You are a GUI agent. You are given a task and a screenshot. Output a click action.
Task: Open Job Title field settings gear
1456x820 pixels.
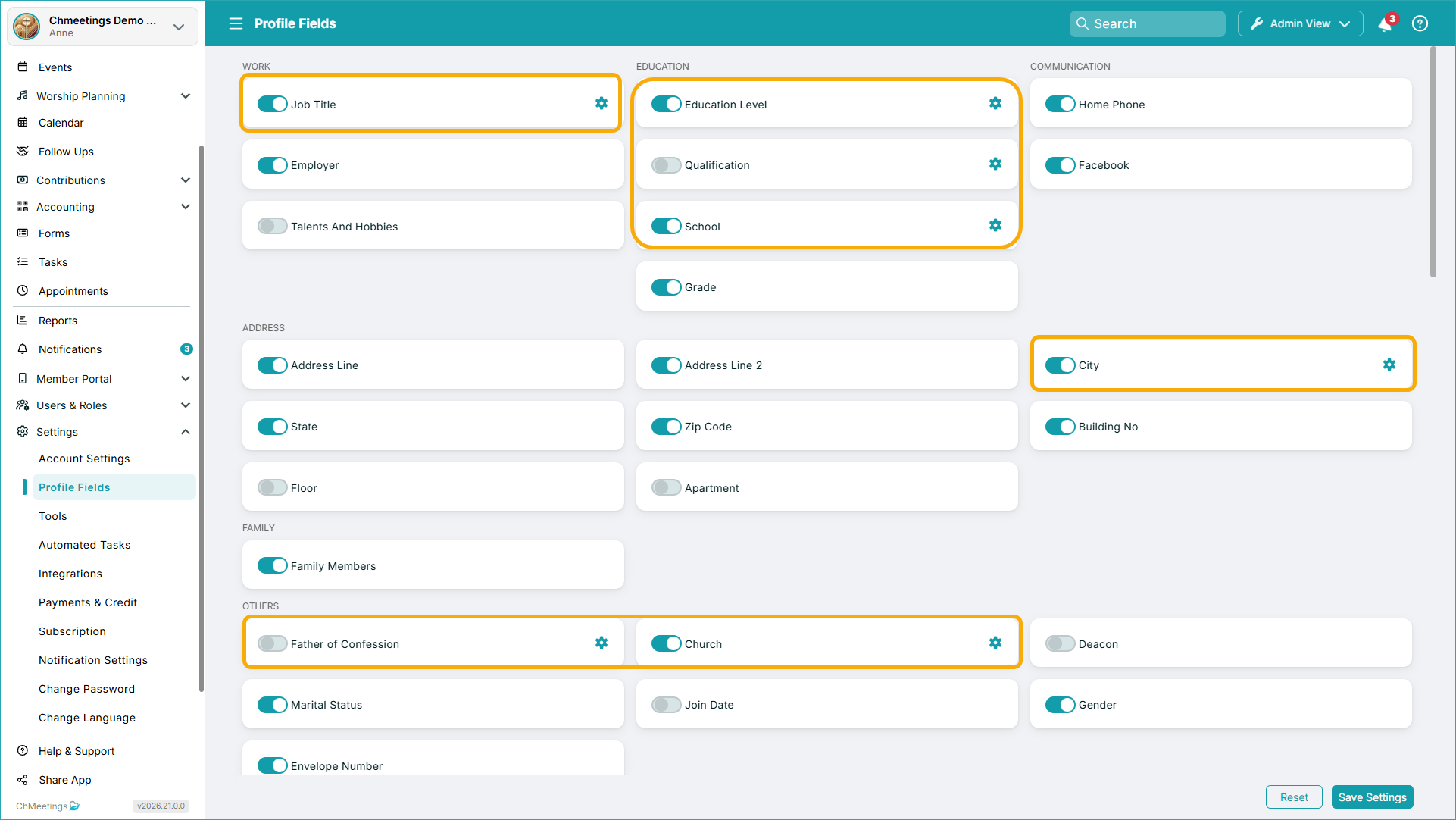(601, 103)
